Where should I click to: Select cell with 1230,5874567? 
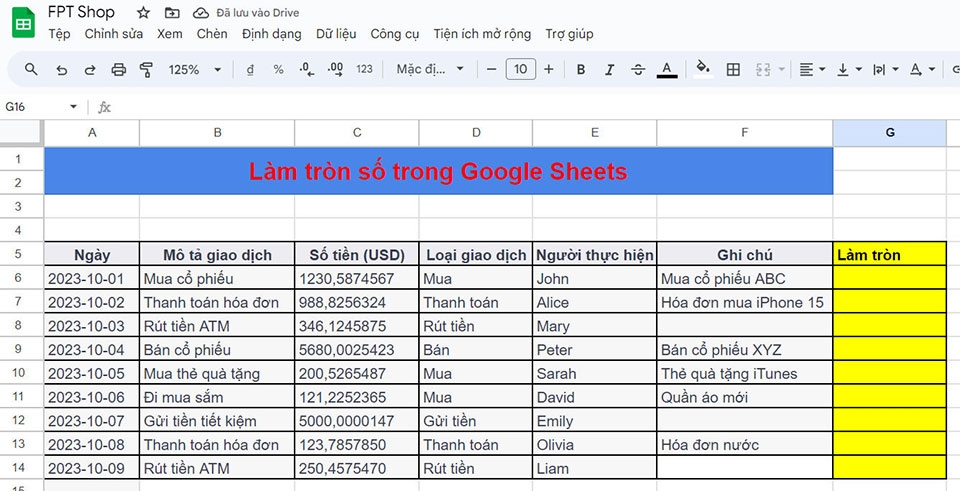[x=357, y=278]
